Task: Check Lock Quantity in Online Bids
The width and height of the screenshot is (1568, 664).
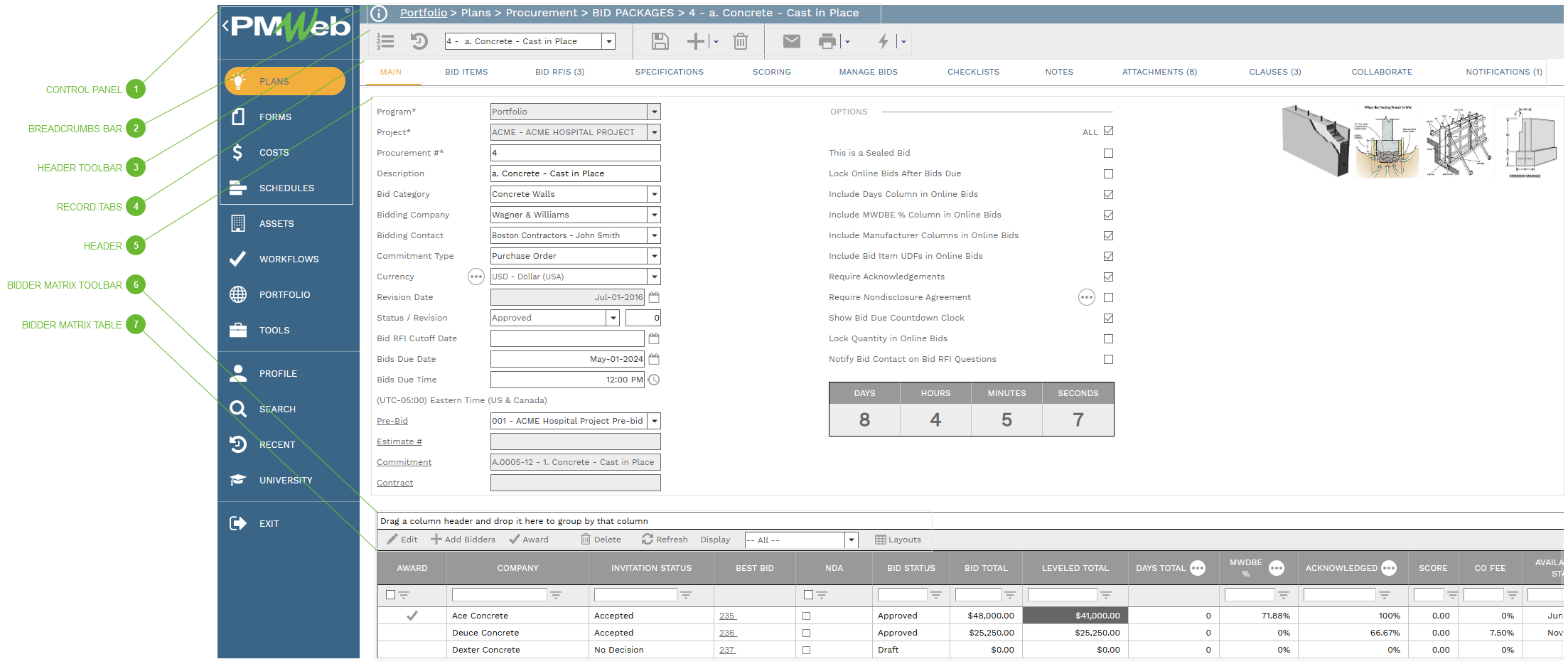Action: [1108, 339]
